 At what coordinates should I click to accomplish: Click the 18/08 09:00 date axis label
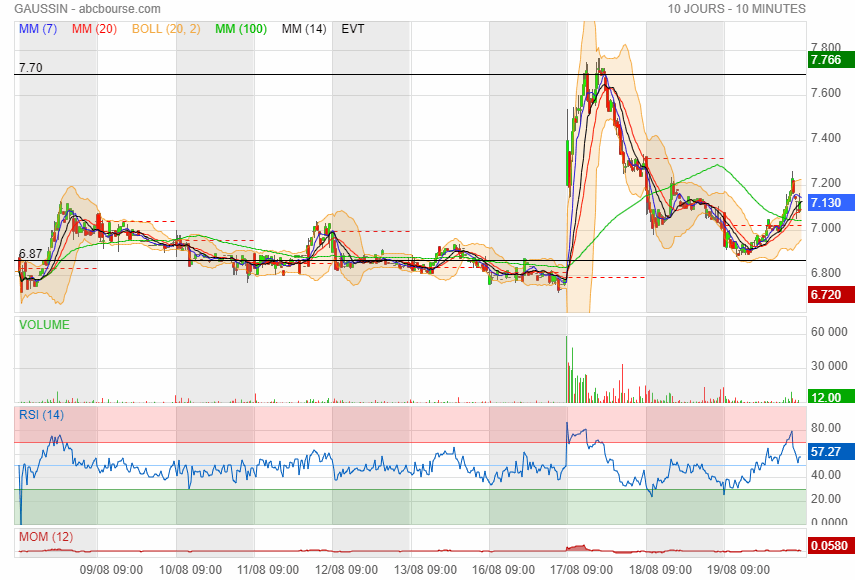click(660, 570)
